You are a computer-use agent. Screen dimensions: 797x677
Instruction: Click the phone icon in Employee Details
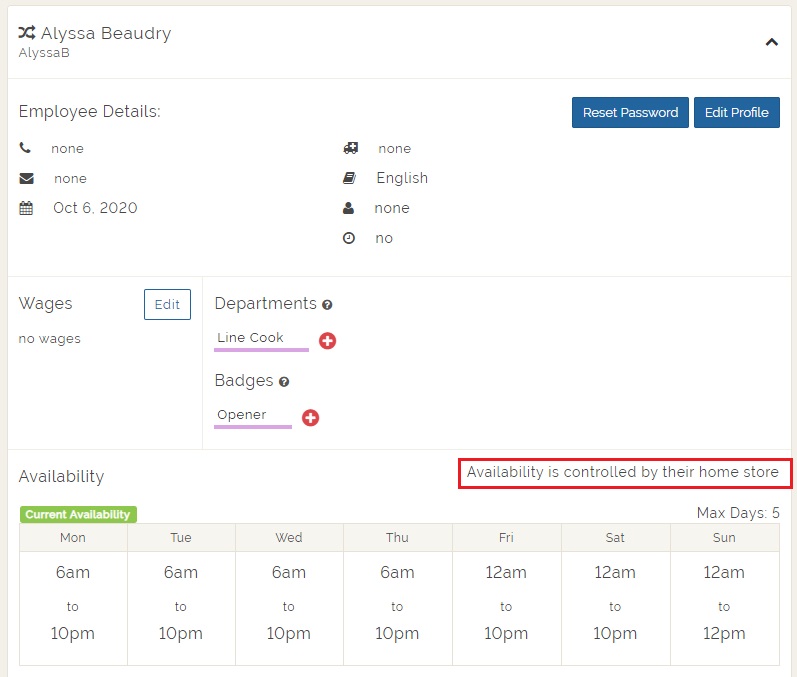25,148
